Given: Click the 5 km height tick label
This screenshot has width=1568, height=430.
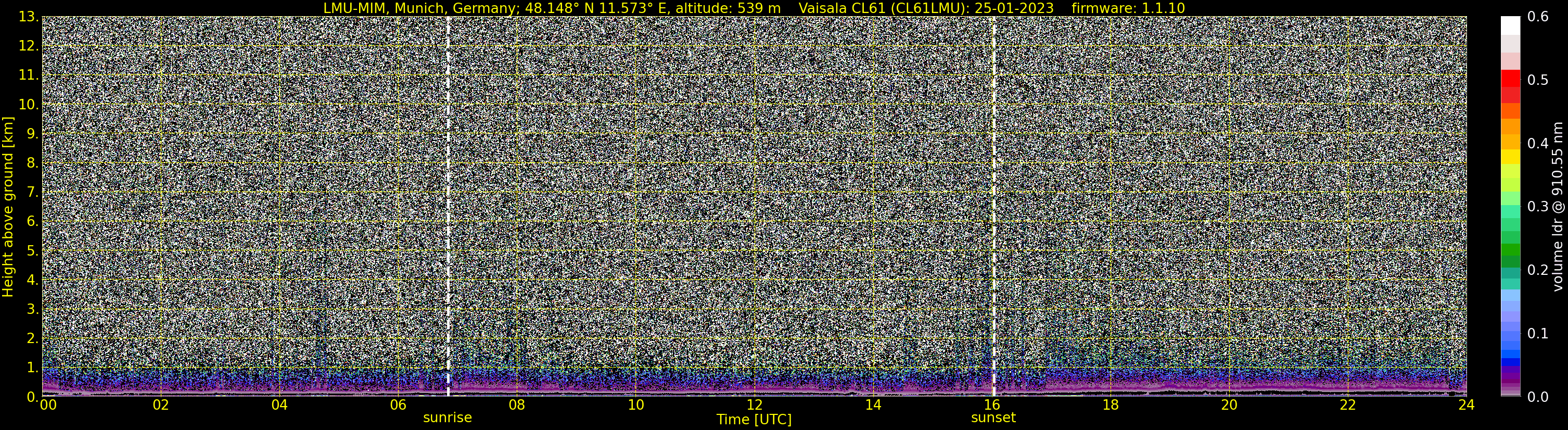Looking at the screenshot, I should tap(33, 251).
